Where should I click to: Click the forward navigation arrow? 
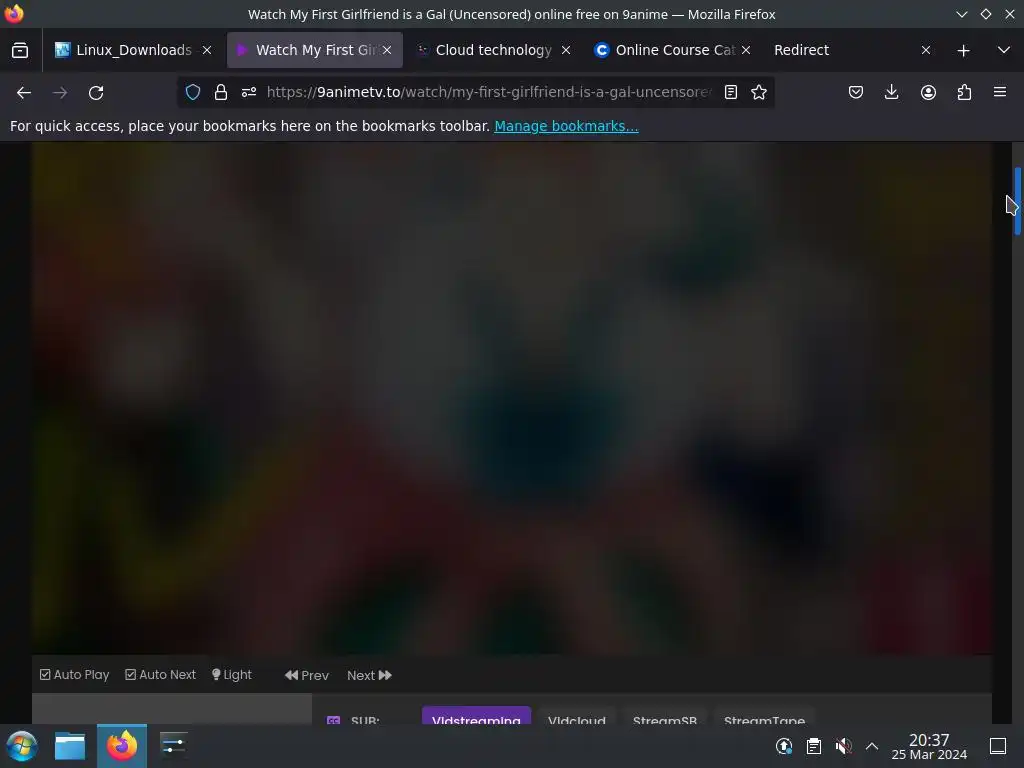tap(60, 93)
